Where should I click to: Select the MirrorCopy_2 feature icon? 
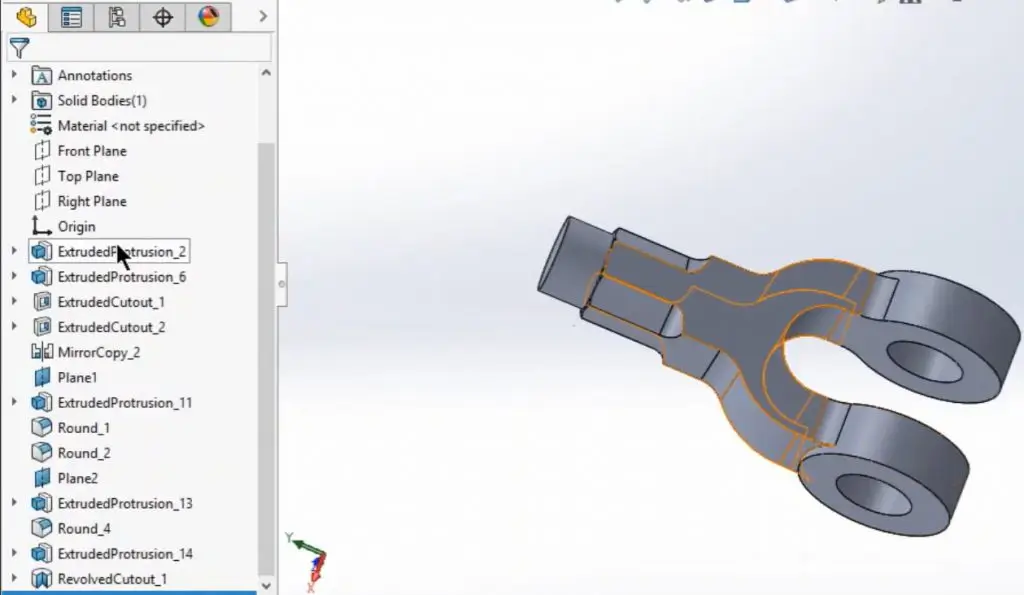click(43, 352)
